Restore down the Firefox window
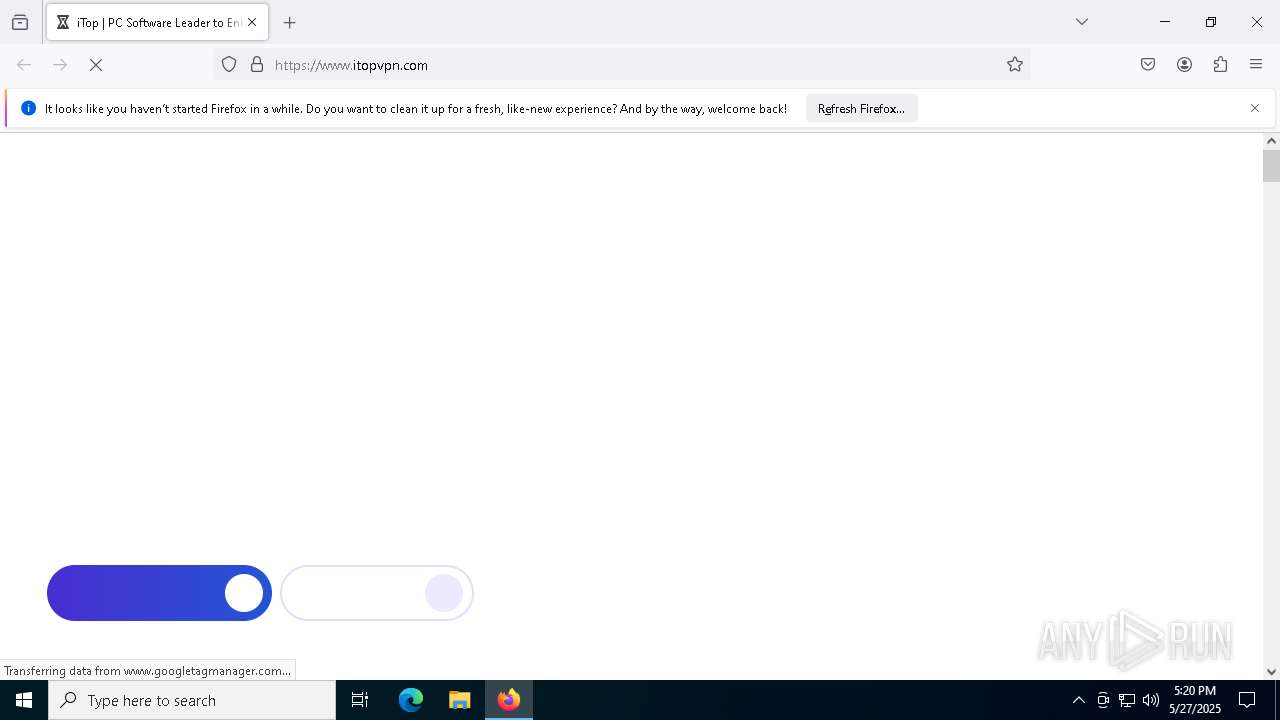The width and height of the screenshot is (1280, 720). [x=1211, y=22]
